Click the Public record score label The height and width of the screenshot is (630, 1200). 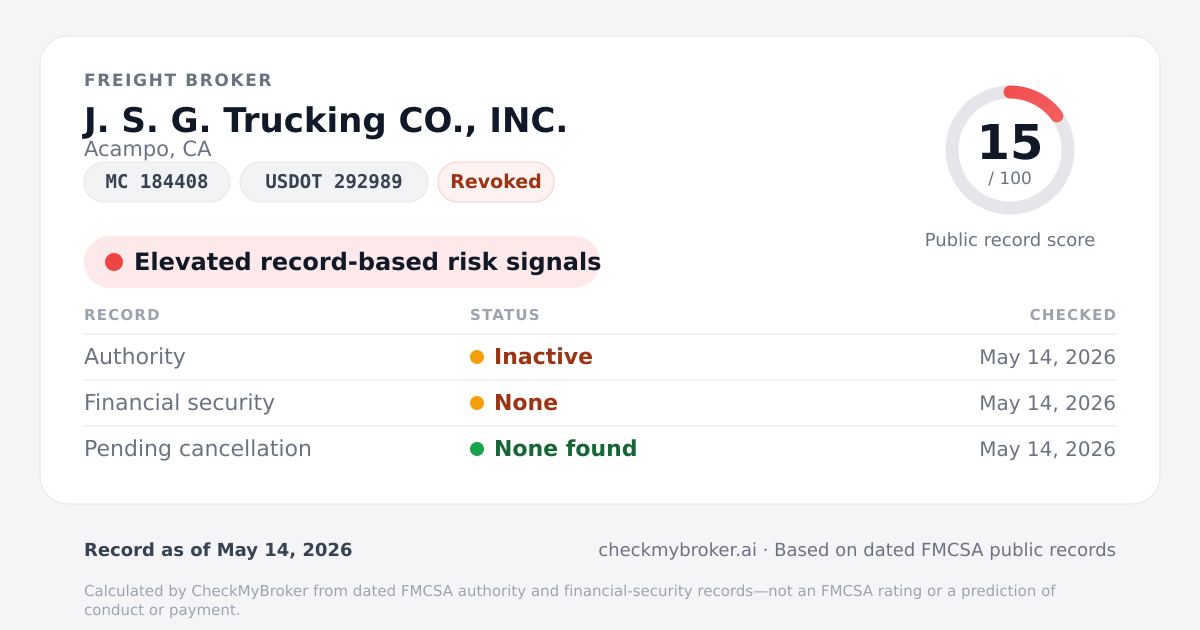[1010, 240]
